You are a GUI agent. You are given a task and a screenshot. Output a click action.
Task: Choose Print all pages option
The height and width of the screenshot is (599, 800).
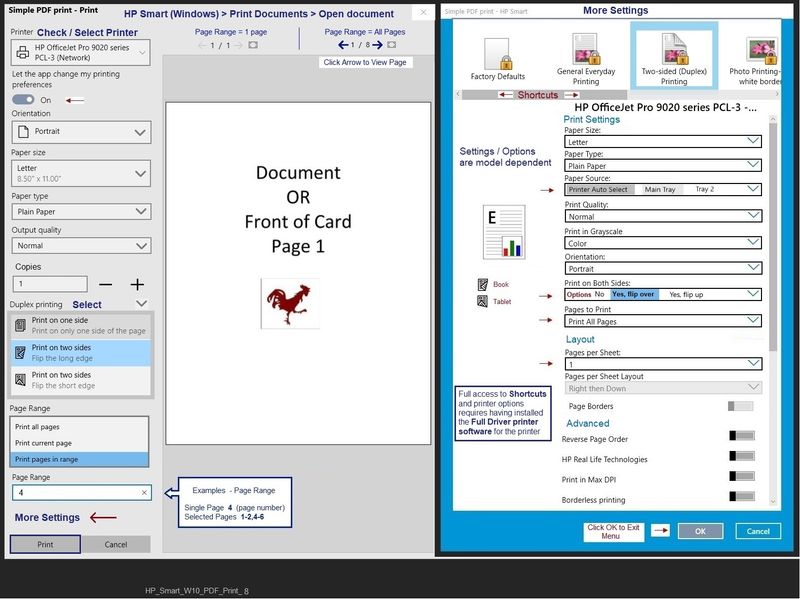coord(80,427)
